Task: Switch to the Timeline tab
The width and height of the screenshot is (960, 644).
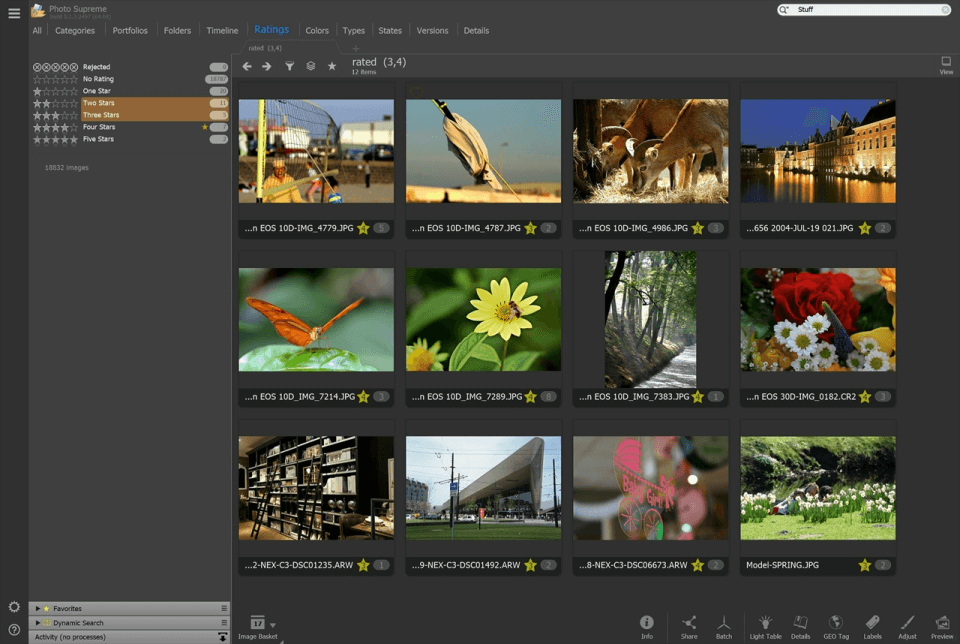Action: 222,30
